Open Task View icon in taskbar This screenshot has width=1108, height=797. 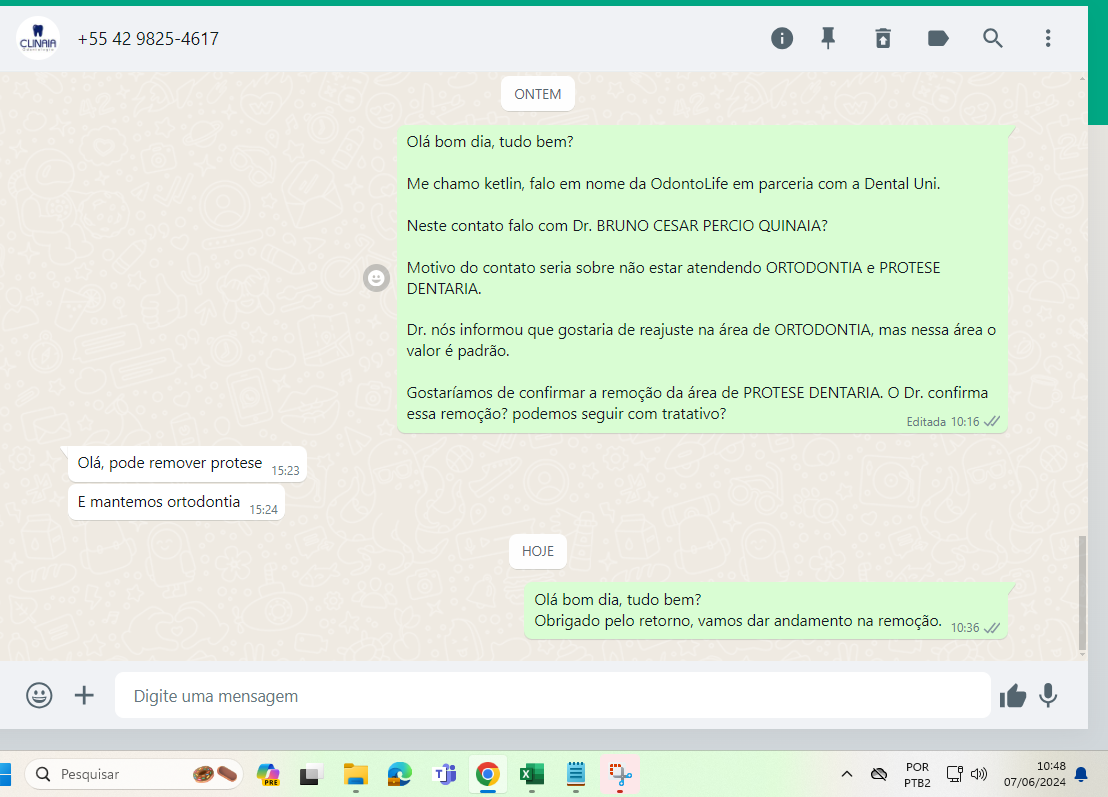[310, 774]
